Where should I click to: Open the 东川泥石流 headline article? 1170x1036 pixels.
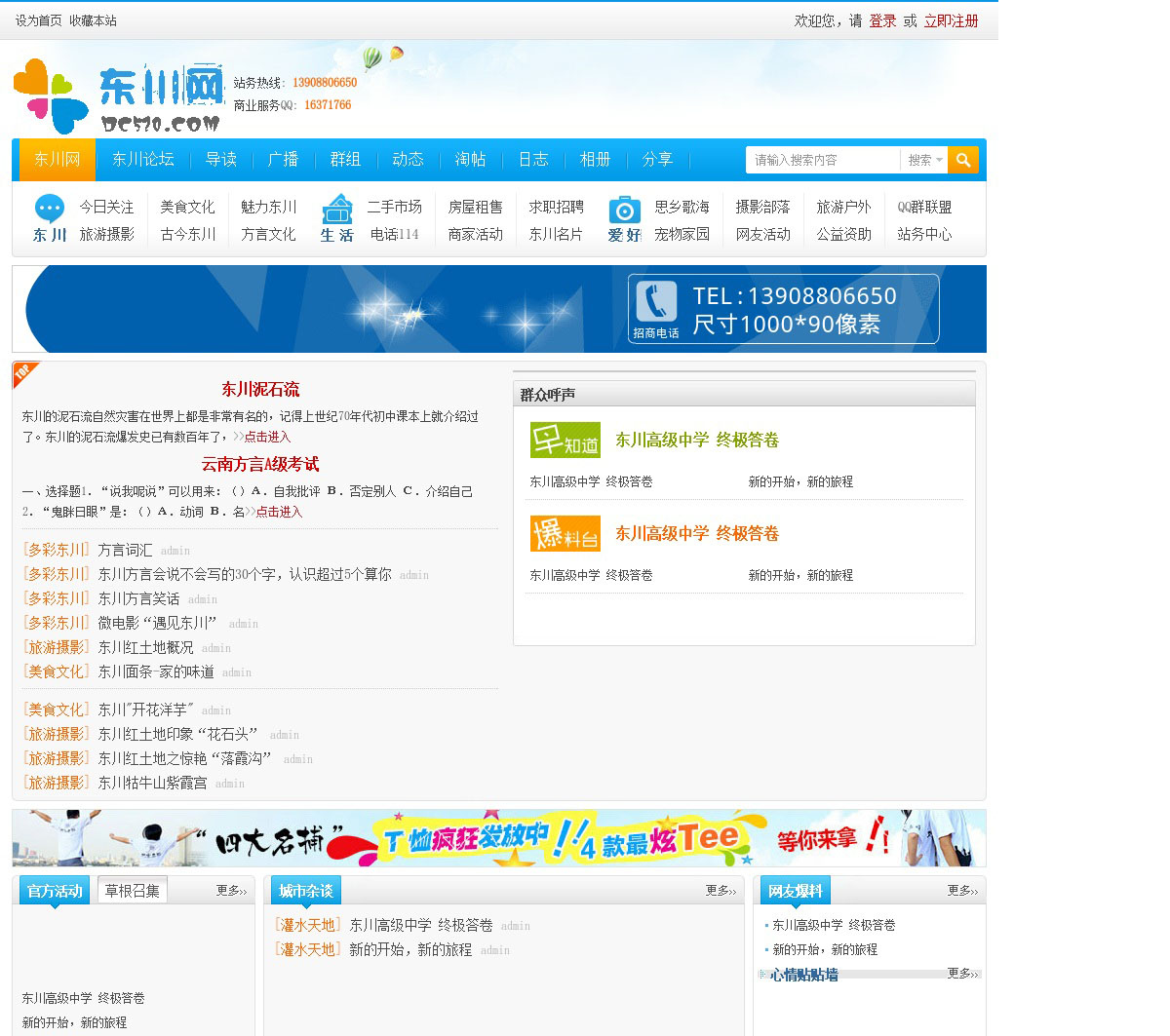click(x=260, y=390)
